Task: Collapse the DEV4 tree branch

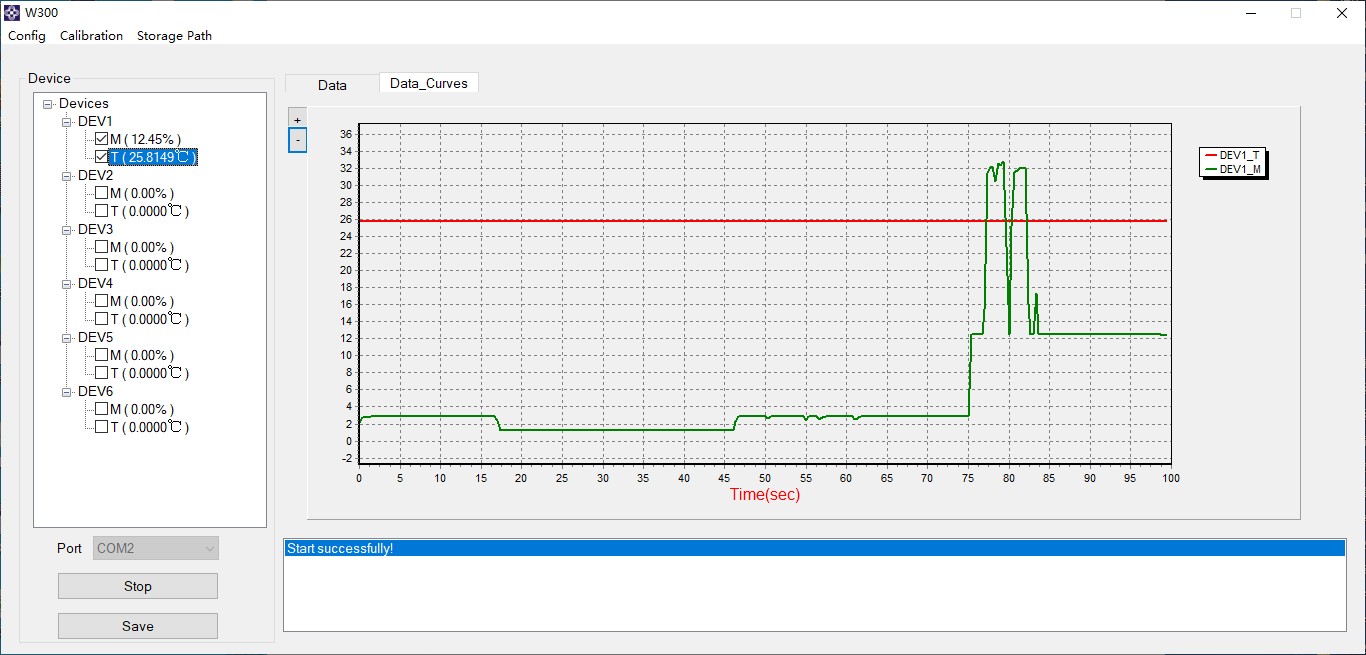Action: [x=67, y=283]
